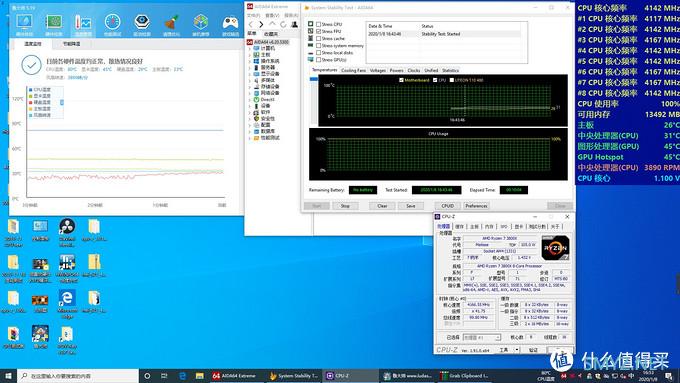Open File Explorer from the taskbar
The width and height of the screenshot is (680, 383).
click(199, 376)
